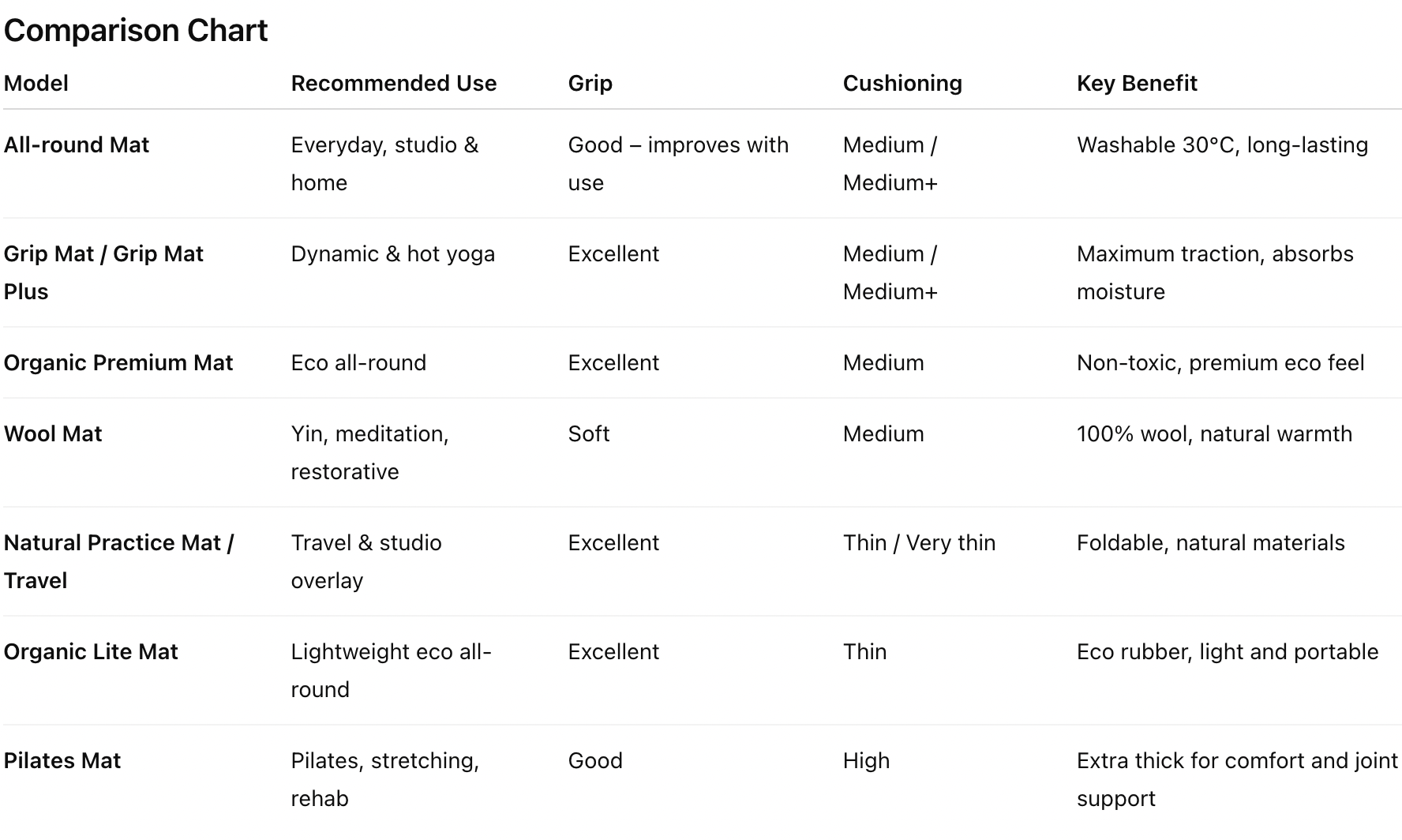Click the Organic Premium Mat model name
The width and height of the screenshot is (1402, 840).
click(x=118, y=362)
